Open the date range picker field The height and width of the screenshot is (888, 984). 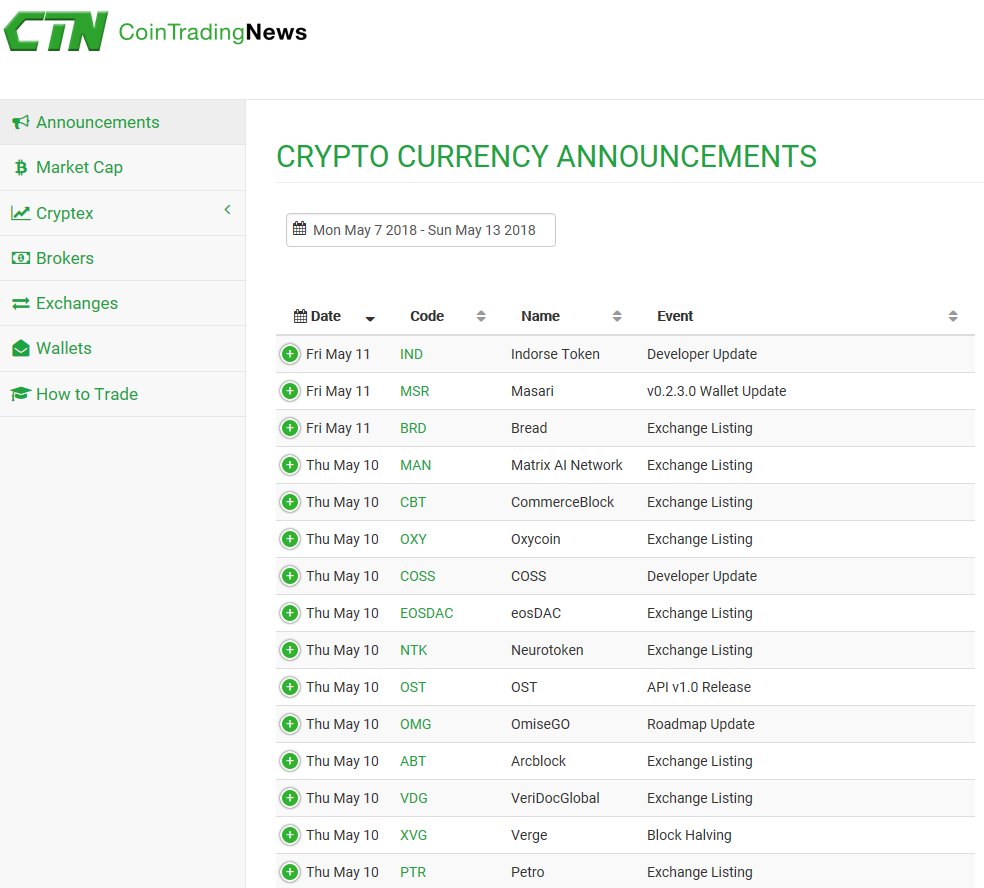[420, 230]
